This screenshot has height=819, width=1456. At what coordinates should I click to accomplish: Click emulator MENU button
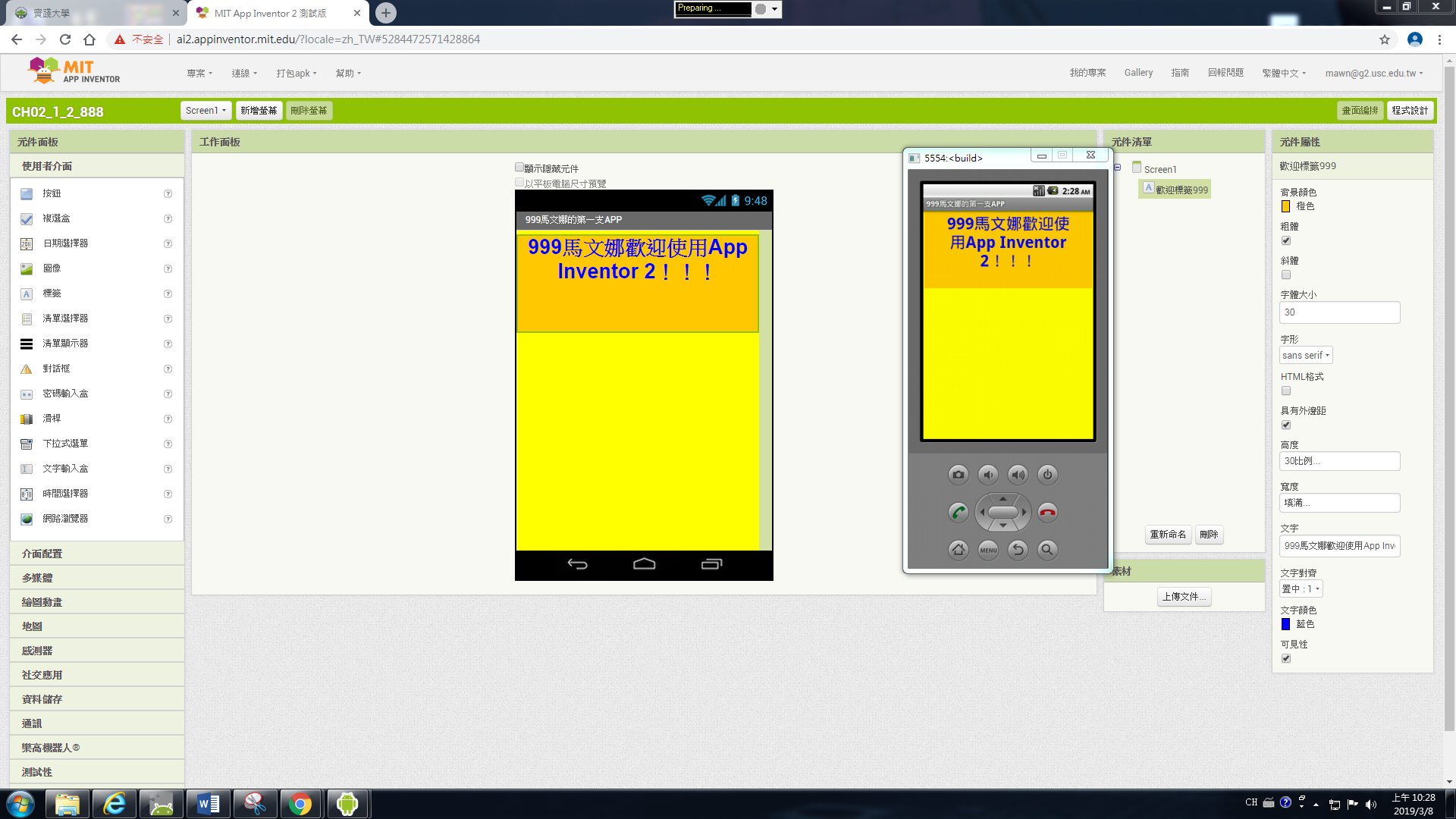coord(988,550)
